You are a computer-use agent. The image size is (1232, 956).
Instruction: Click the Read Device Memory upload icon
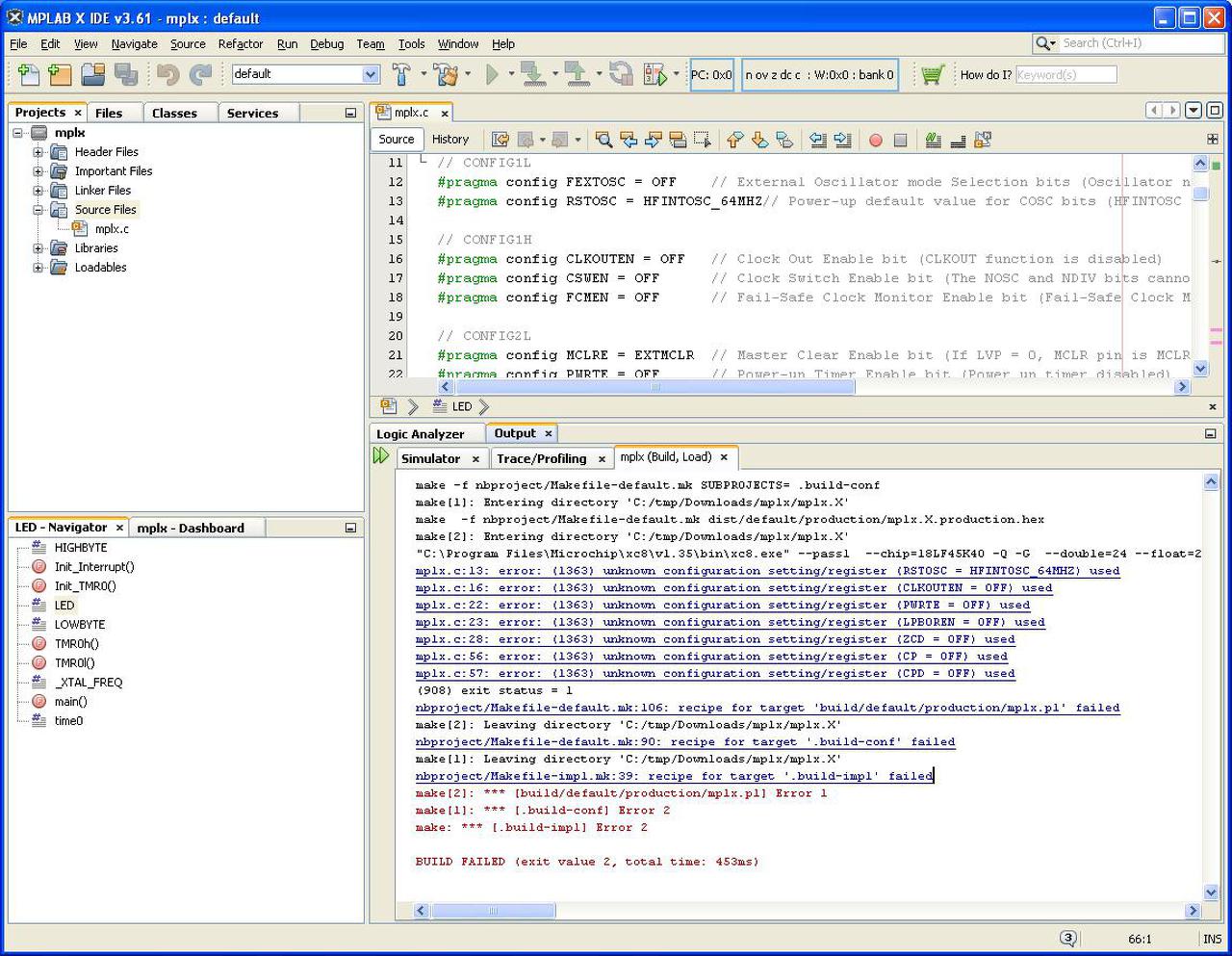pos(576,74)
